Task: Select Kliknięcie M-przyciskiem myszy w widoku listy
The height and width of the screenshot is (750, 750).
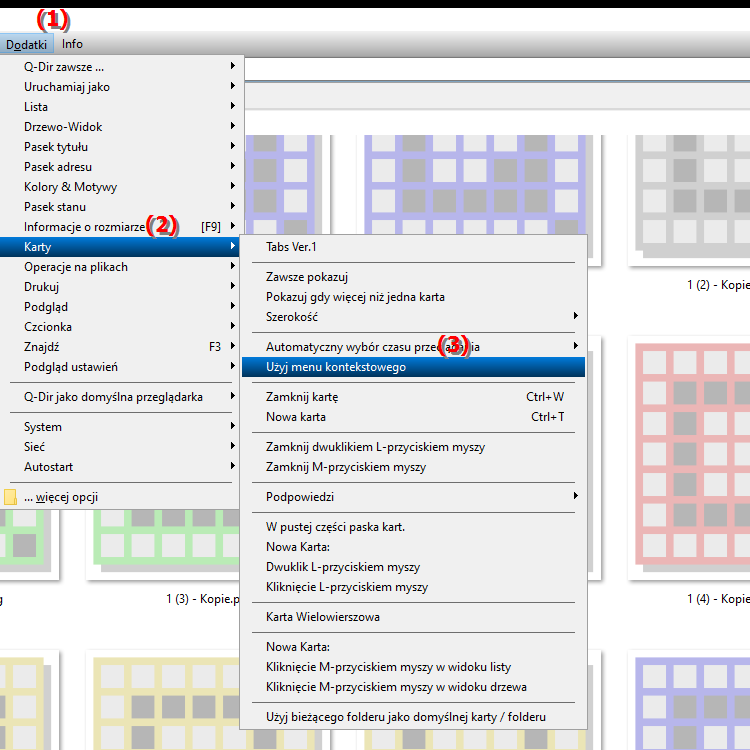Action: click(413, 667)
